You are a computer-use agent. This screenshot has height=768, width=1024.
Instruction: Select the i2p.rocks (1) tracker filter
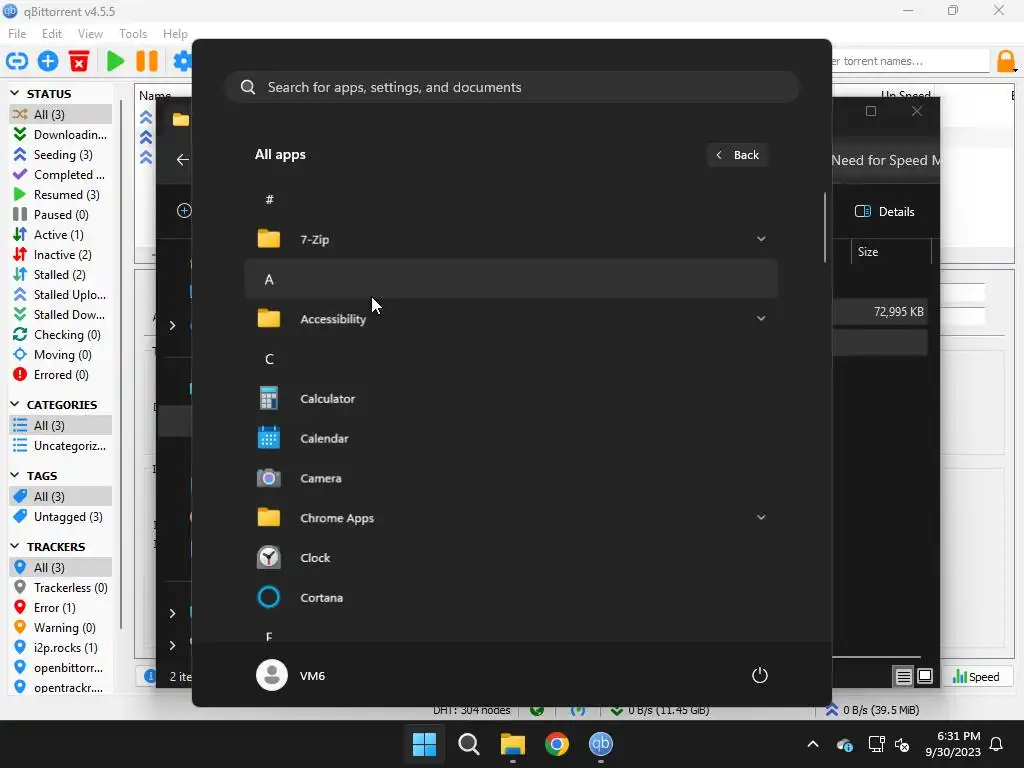click(61, 648)
